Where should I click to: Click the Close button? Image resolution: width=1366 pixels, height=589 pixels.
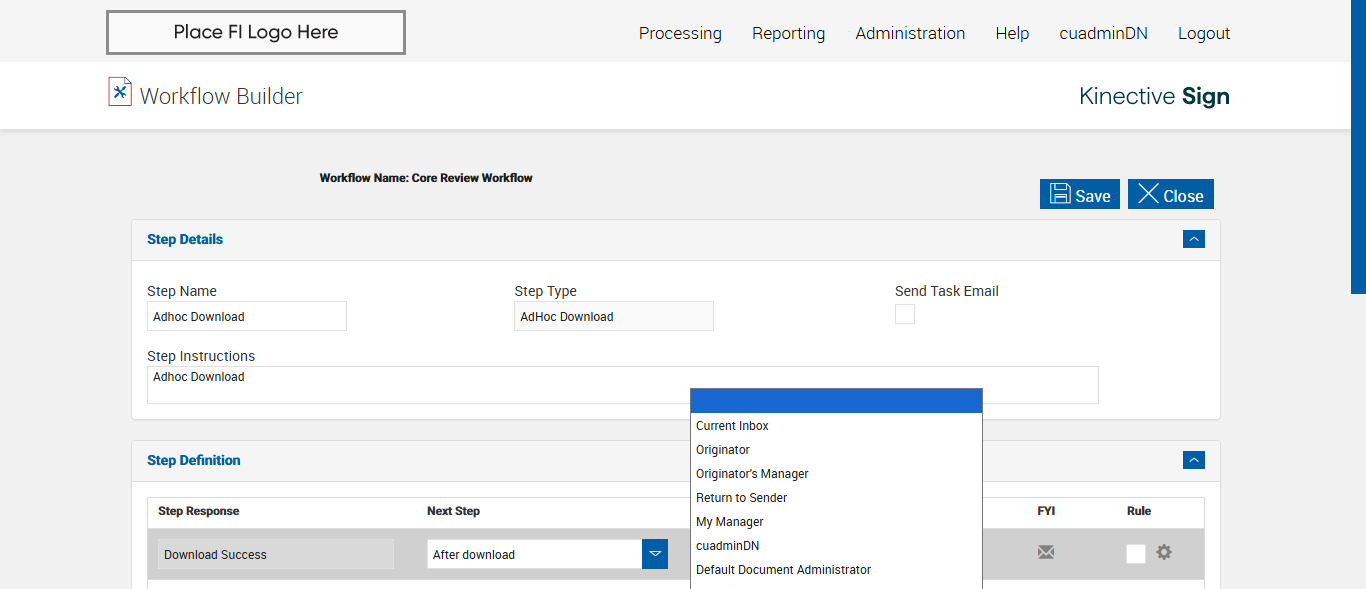(x=1171, y=195)
